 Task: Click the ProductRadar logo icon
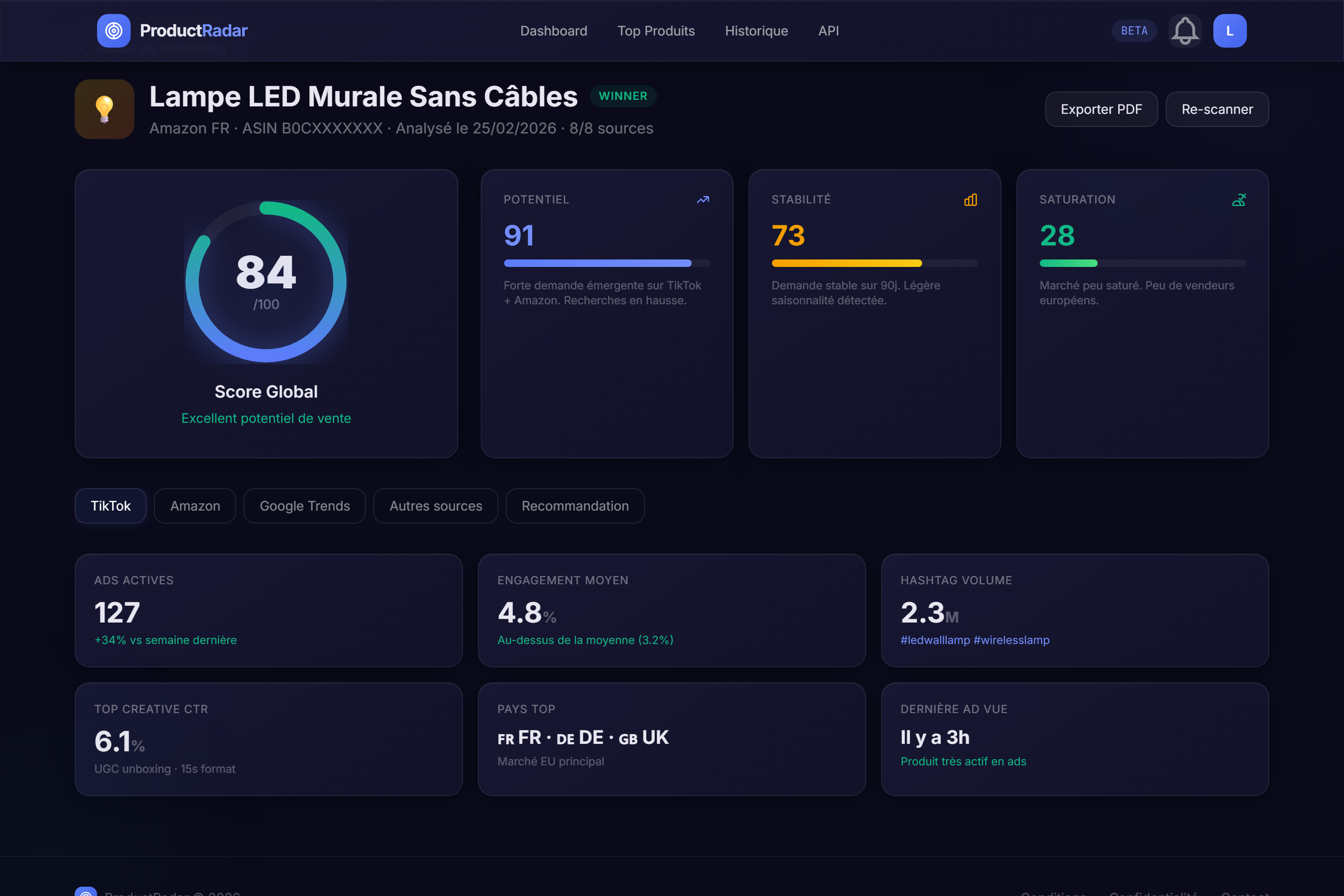coord(114,30)
